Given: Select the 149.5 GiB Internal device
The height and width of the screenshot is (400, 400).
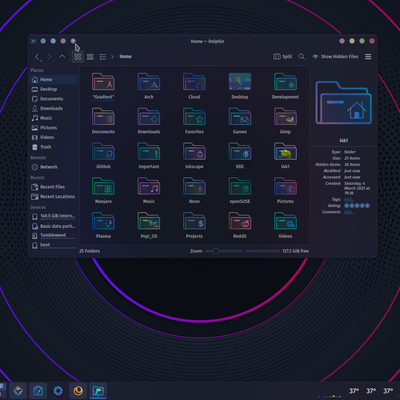Looking at the screenshot, I should 53,216.
